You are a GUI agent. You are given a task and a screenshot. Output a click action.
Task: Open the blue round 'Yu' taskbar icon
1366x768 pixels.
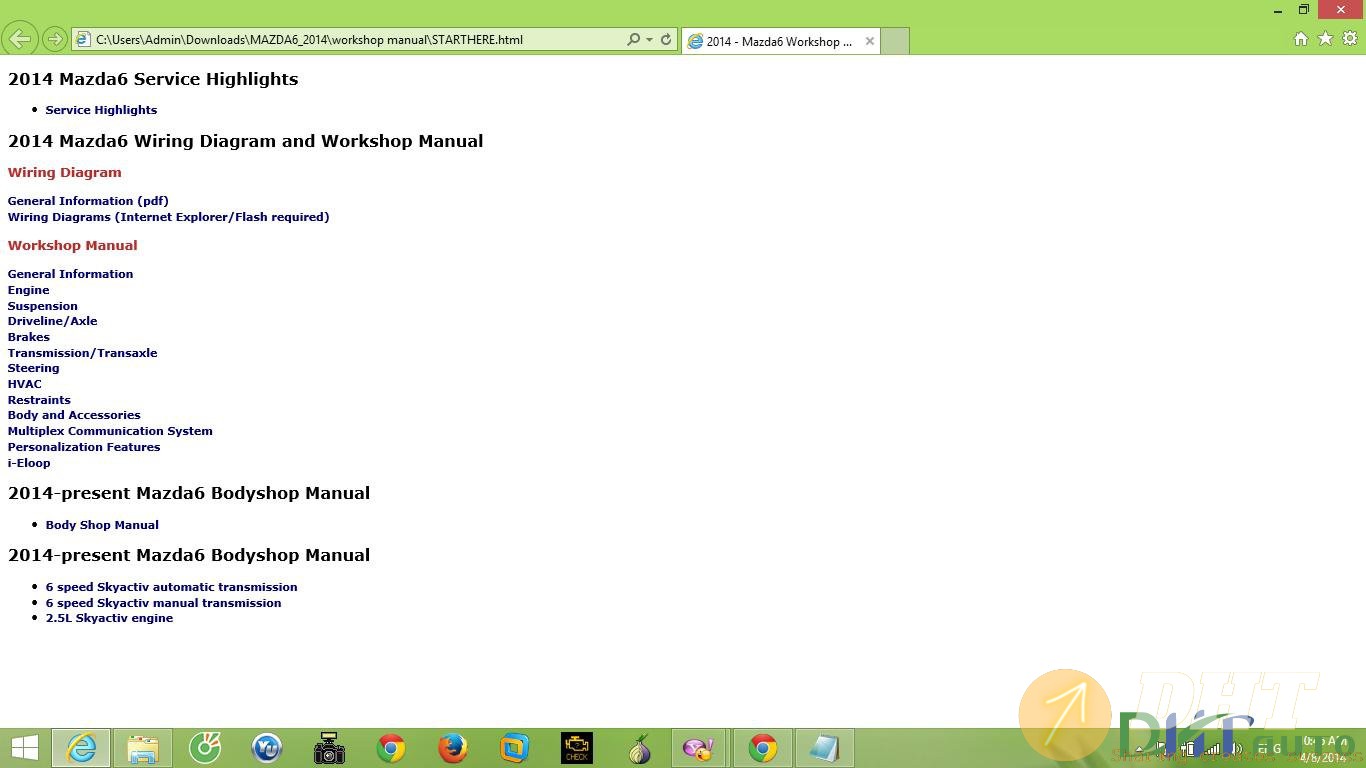267,748
